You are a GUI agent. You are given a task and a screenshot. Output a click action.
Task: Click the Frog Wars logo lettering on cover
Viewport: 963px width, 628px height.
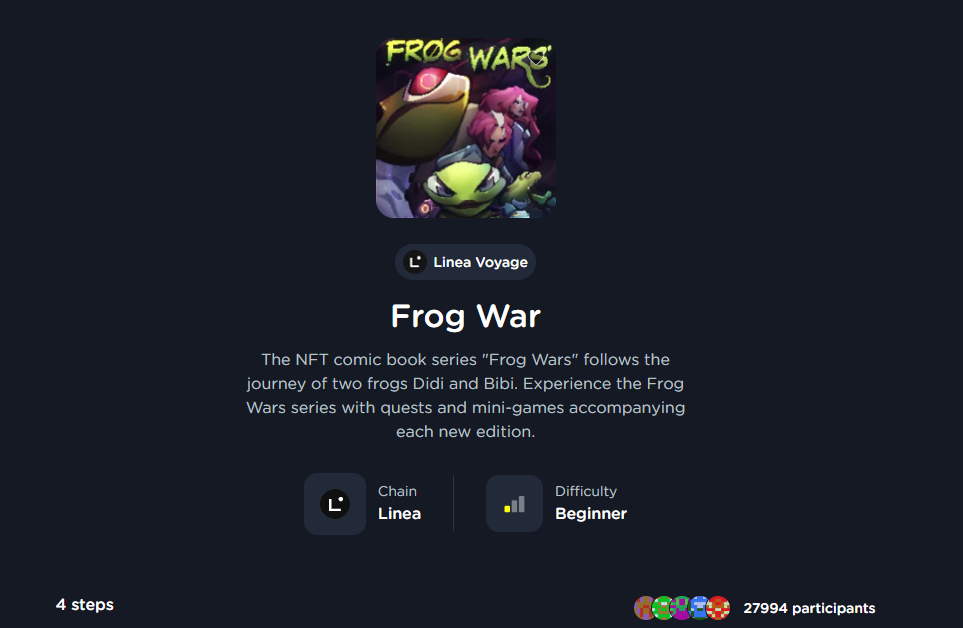(x=468, y=56)
